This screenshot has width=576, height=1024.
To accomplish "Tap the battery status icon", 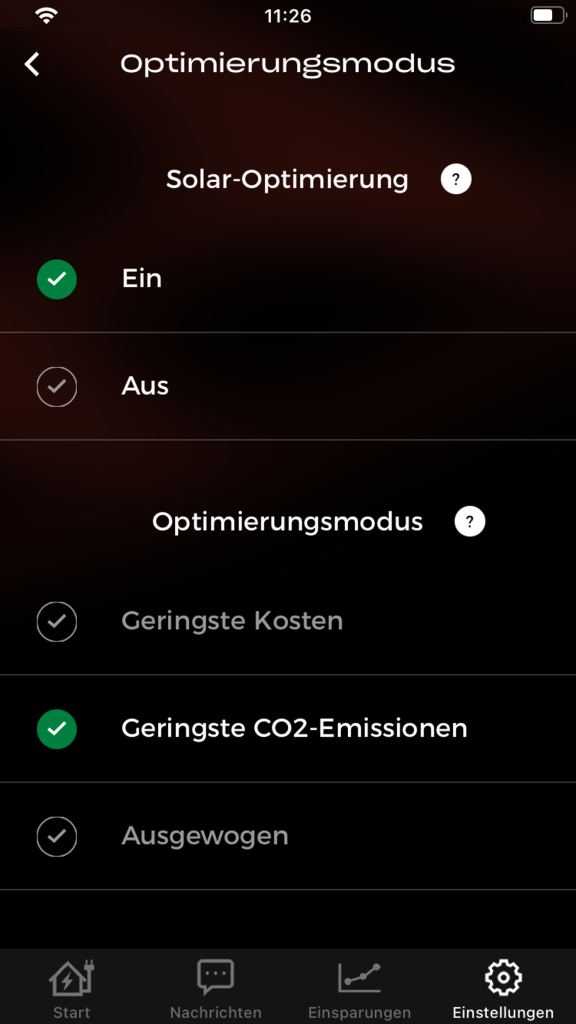I will [x=549, y=15].
